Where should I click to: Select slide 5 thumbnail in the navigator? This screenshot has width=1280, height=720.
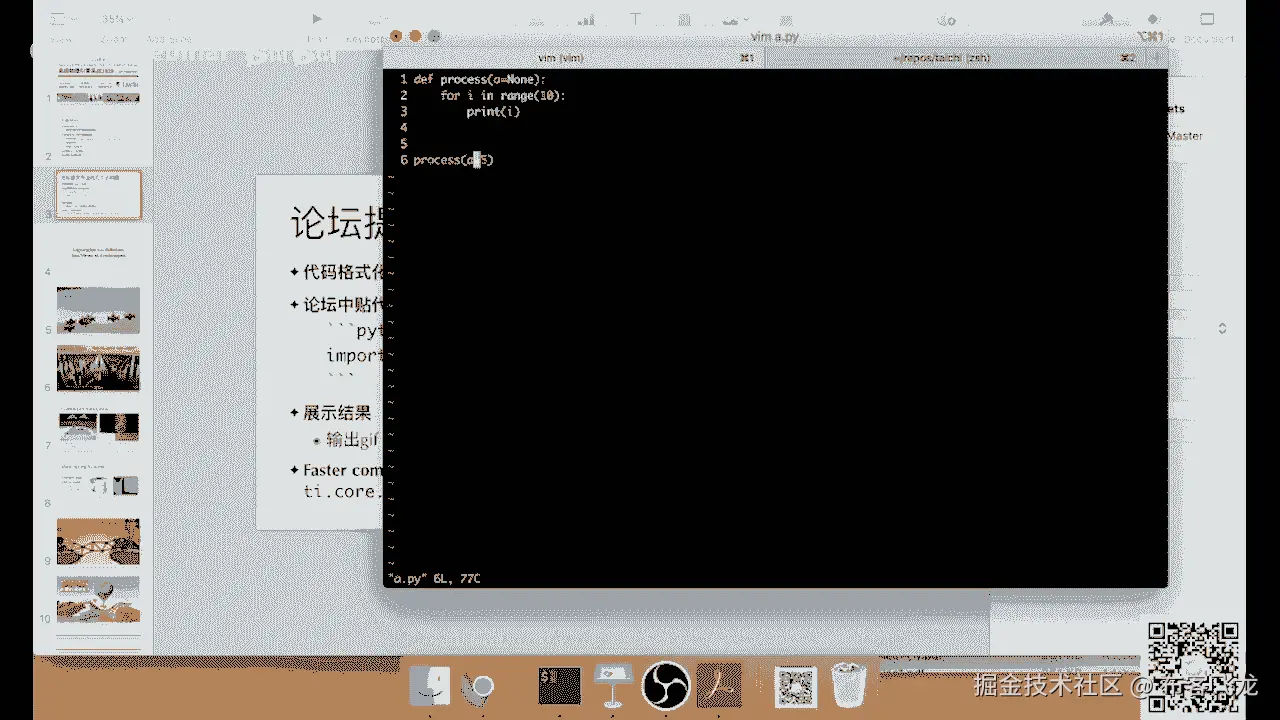(98, 310)
